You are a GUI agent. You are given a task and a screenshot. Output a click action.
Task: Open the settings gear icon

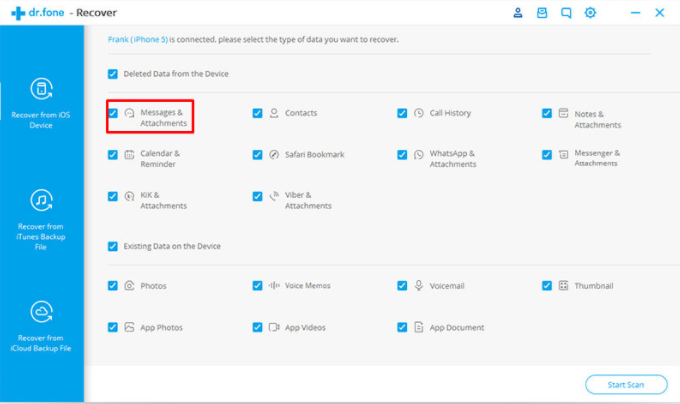[x=590, y=13]
